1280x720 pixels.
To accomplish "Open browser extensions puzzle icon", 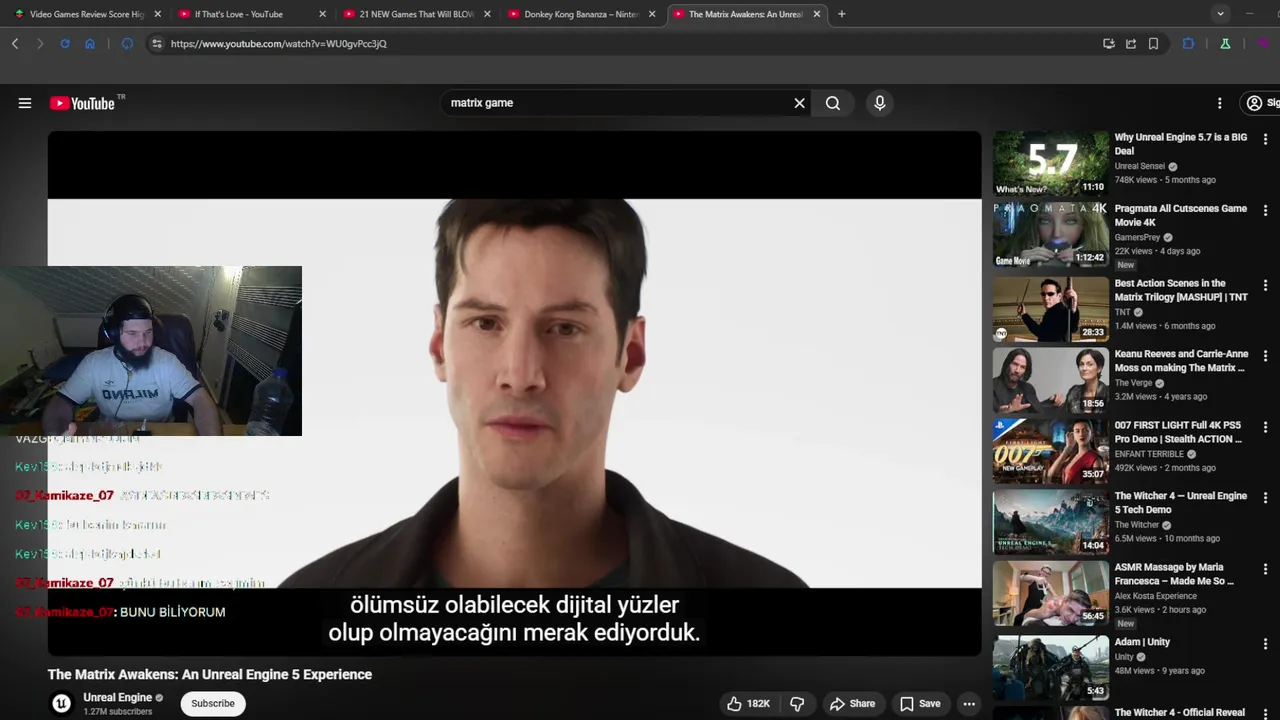I will pyautogui.click(x=1188, y=44).
